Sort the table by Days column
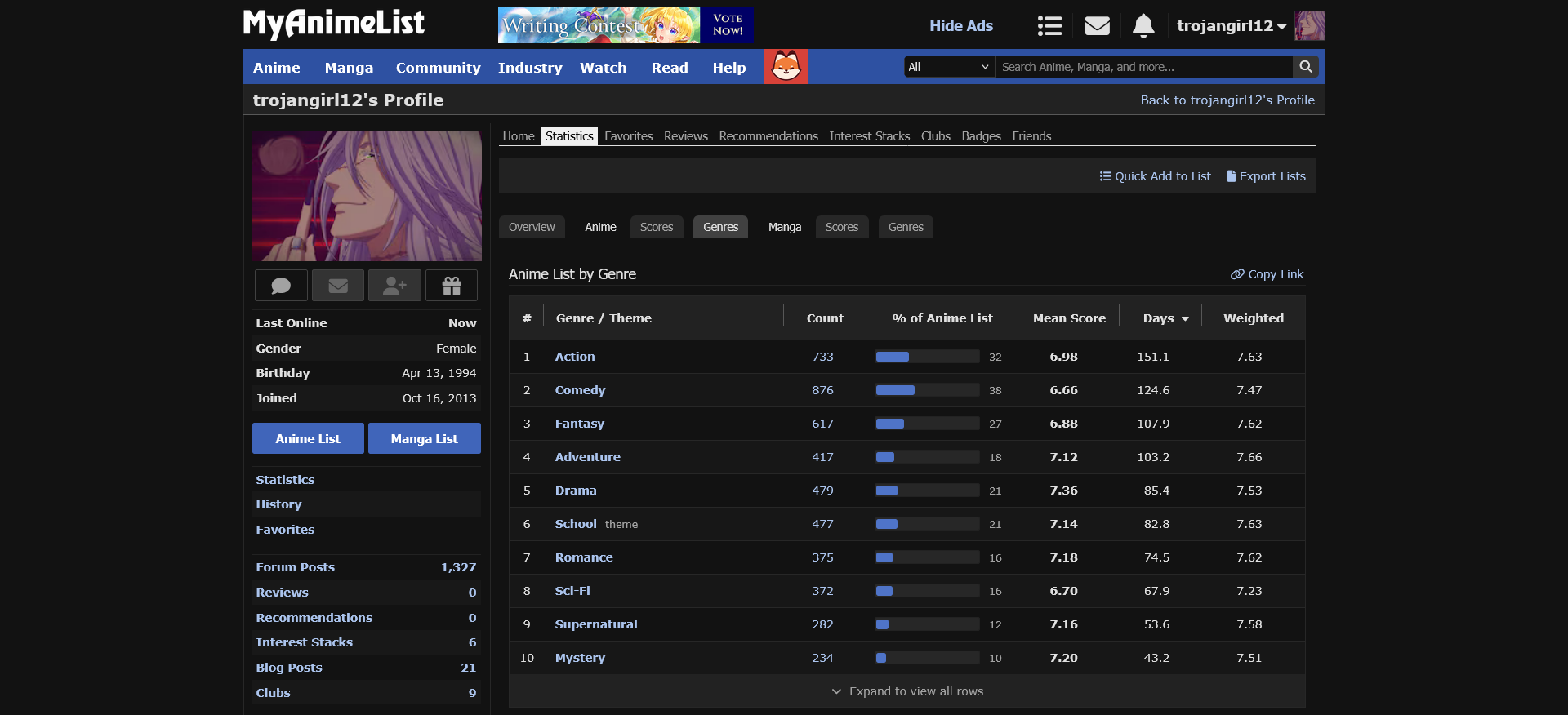 coord(1165,318)
